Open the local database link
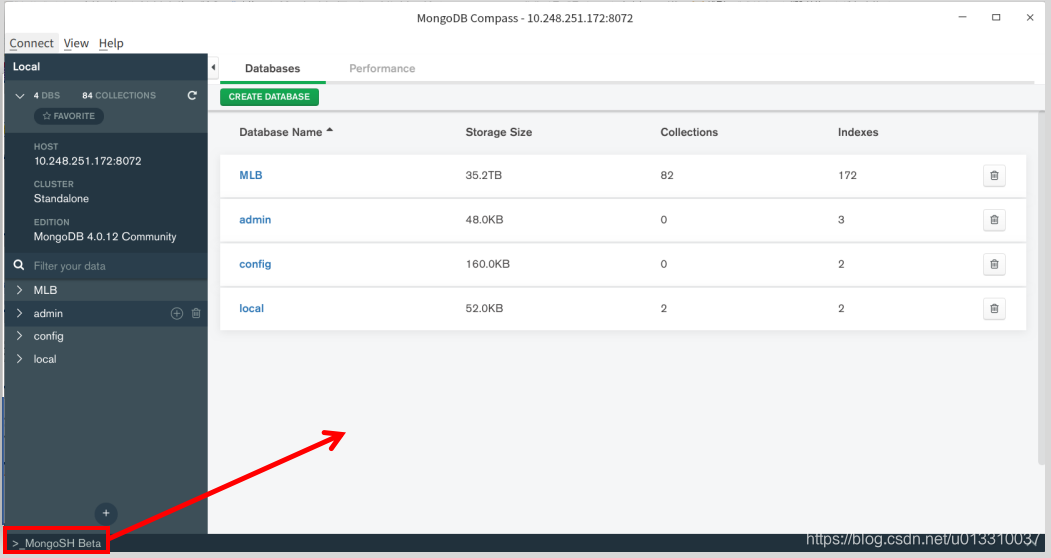The height and width of the screenshot is (558, 1051). coord(251,309)
